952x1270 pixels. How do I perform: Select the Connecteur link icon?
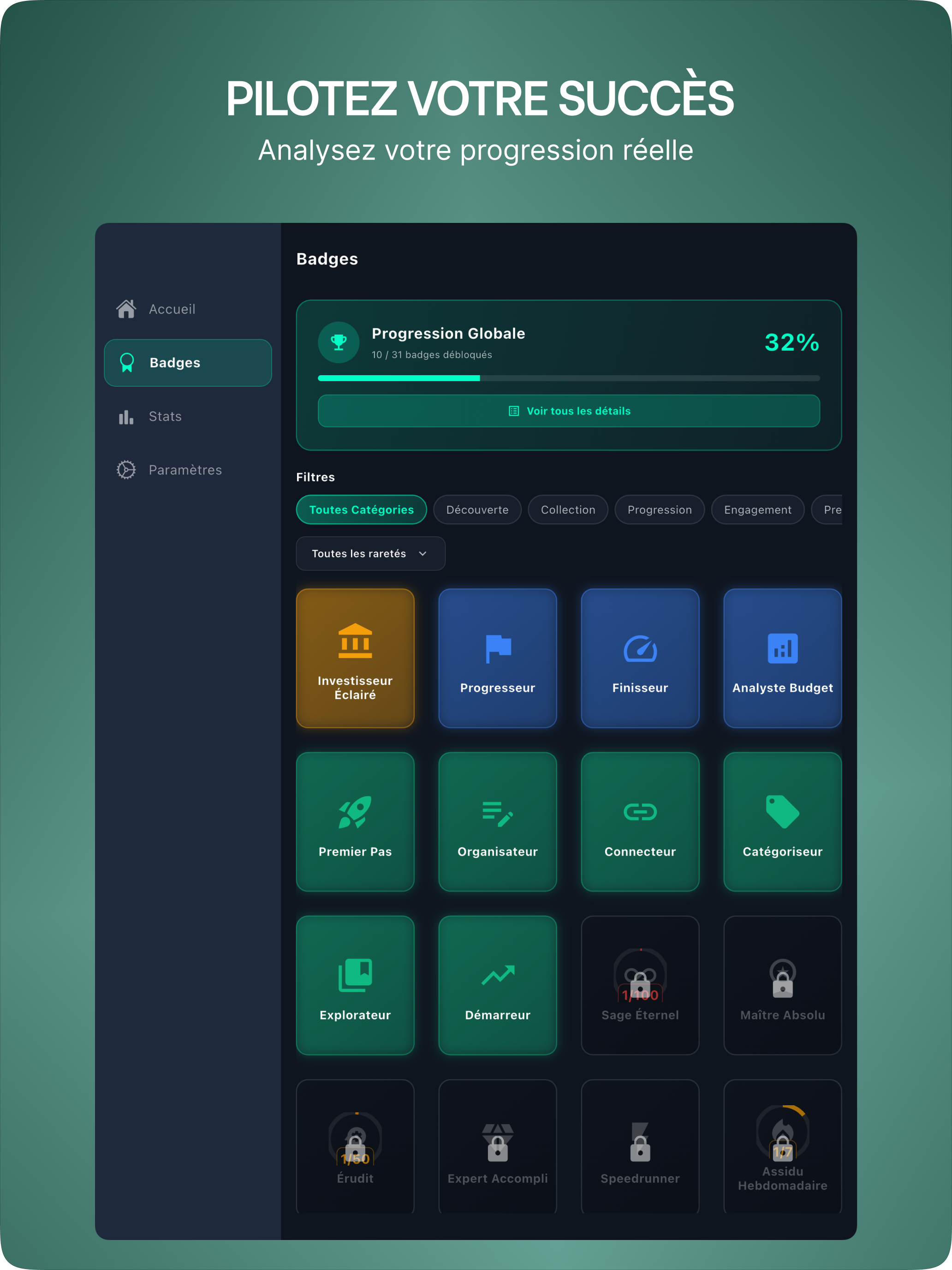[640, 812]
